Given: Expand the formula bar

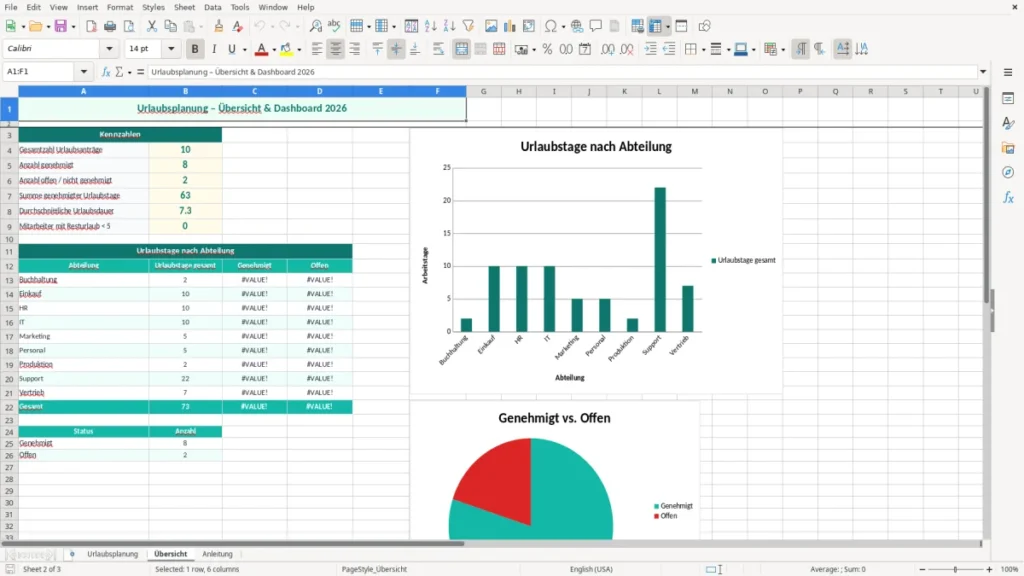Looking at the screenshot, I should tap(983, 72).
